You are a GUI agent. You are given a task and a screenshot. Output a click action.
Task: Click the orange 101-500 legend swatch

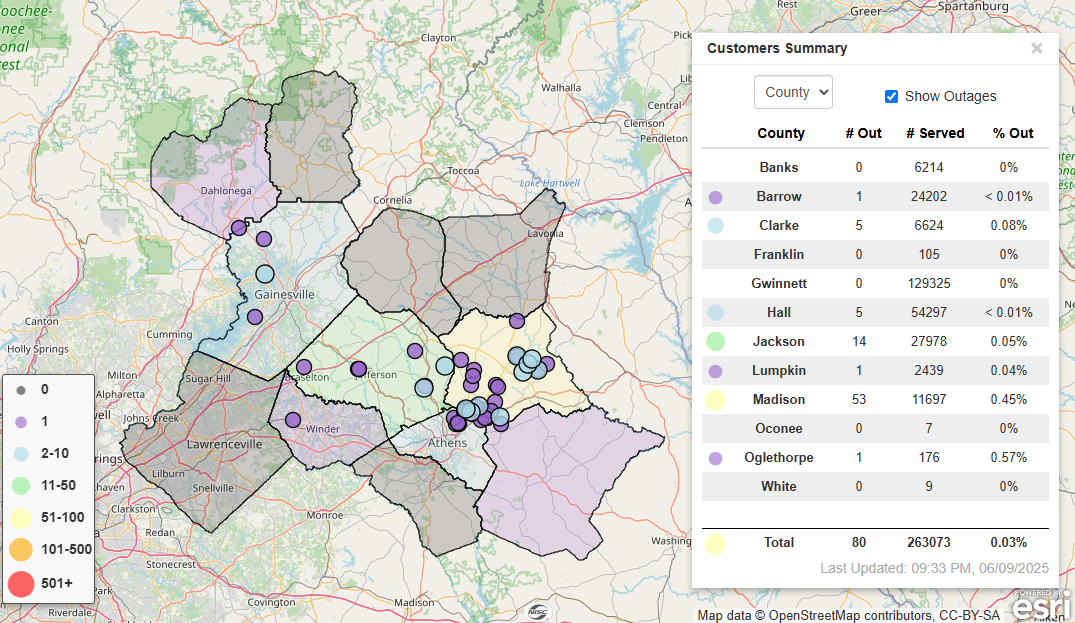[22, 549]
